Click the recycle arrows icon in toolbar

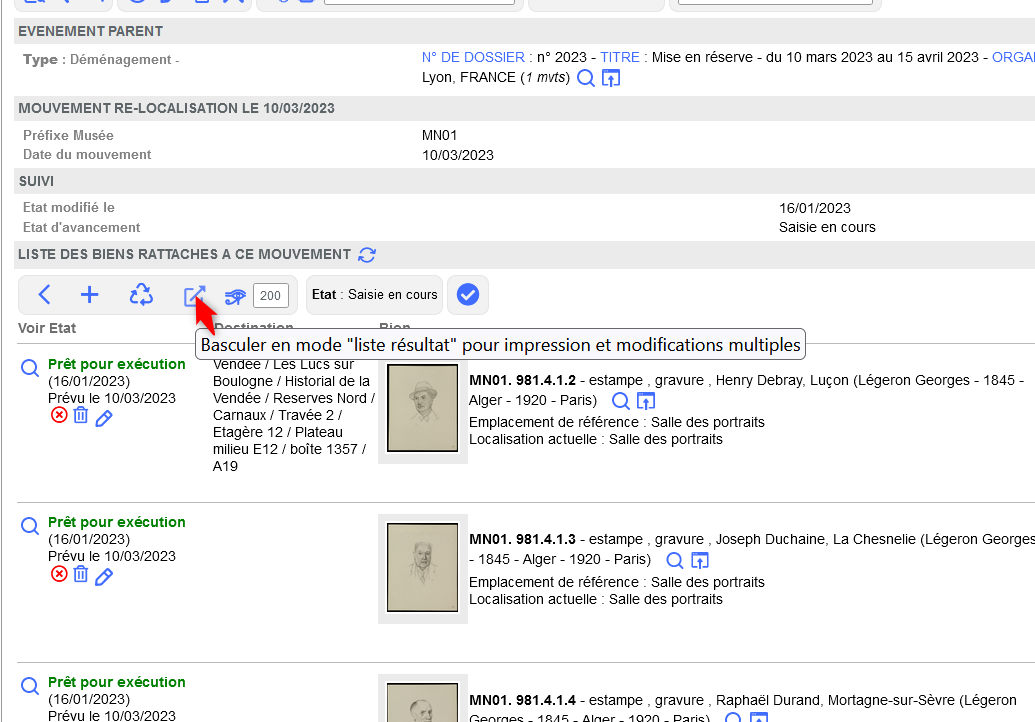pyautogui.click(x=141, y=294)
